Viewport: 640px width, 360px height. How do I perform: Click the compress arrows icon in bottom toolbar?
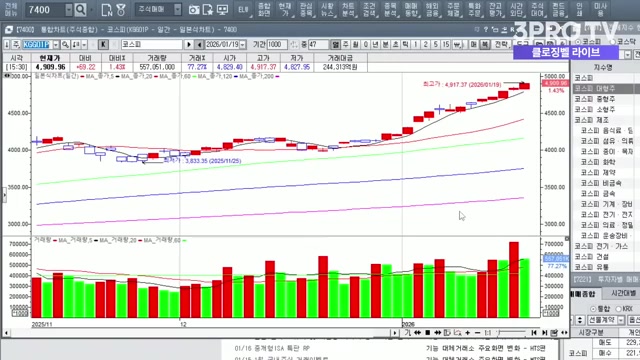click(418, 333)
